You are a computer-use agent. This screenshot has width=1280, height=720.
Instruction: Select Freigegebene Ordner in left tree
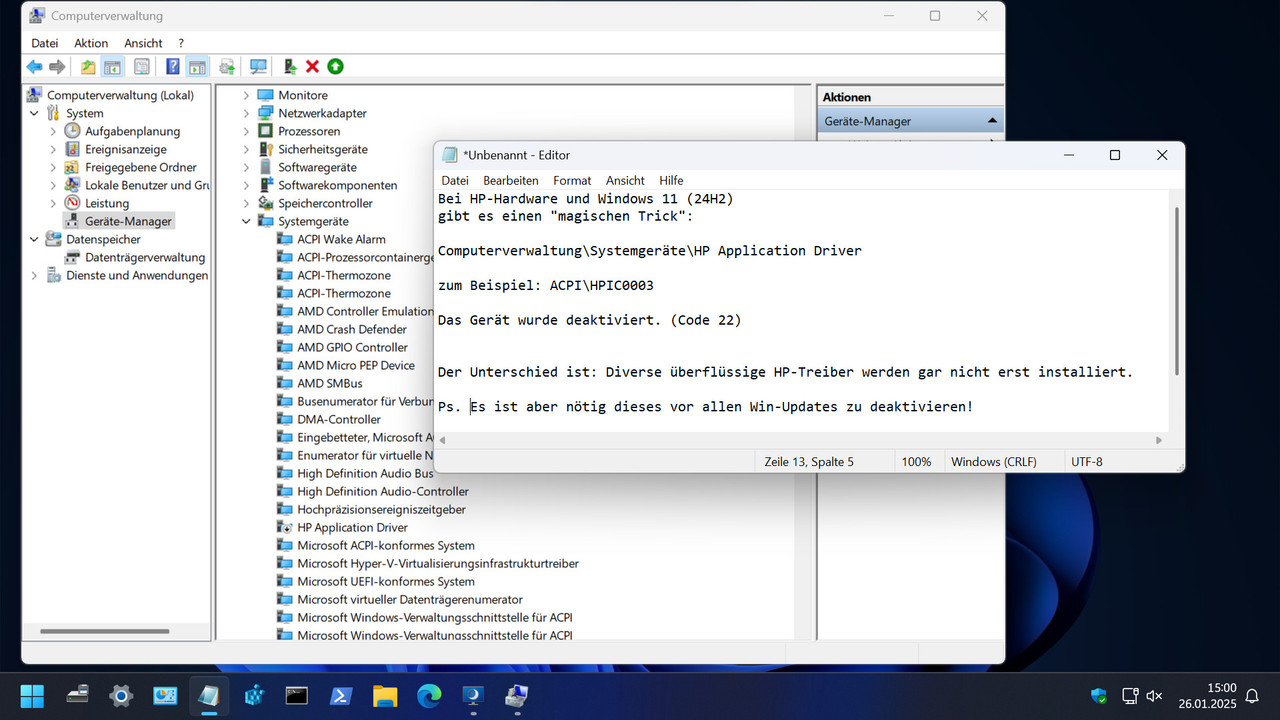coord(141,167)
